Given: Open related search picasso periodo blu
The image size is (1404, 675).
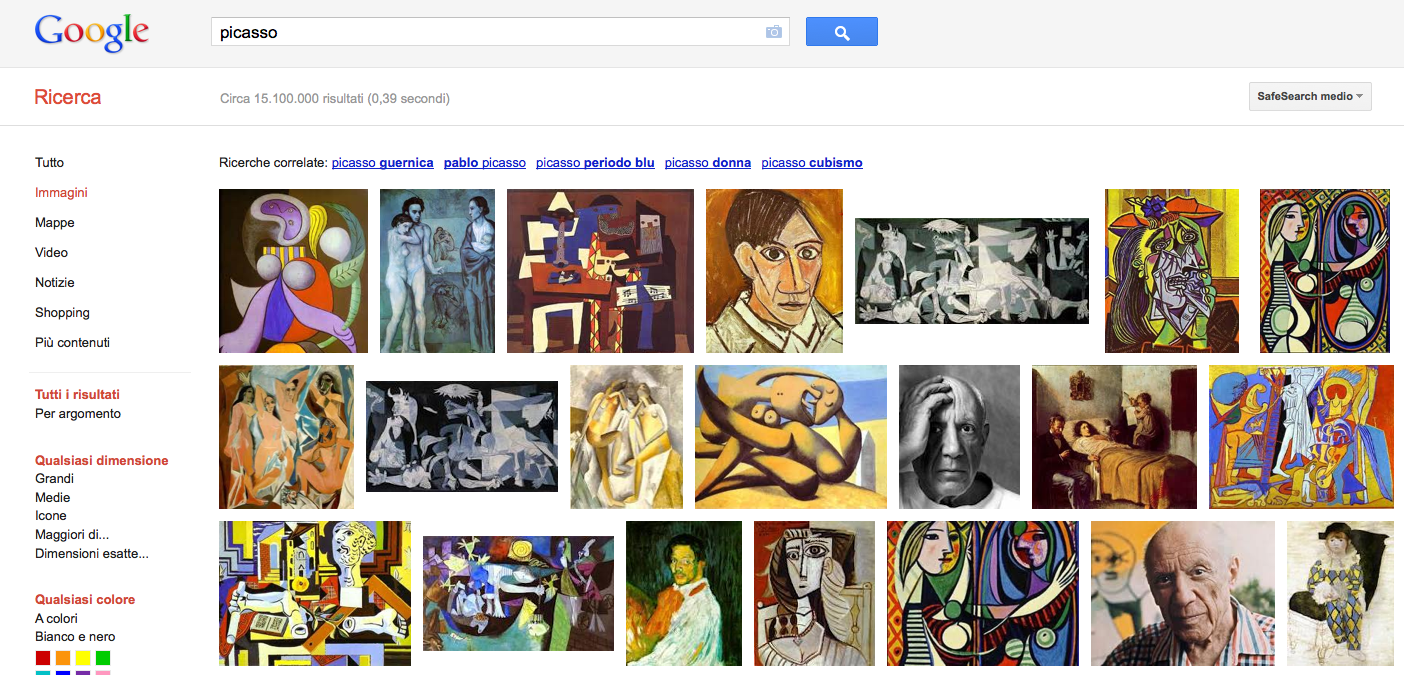Looking at the screenshot, I should 595,163.
